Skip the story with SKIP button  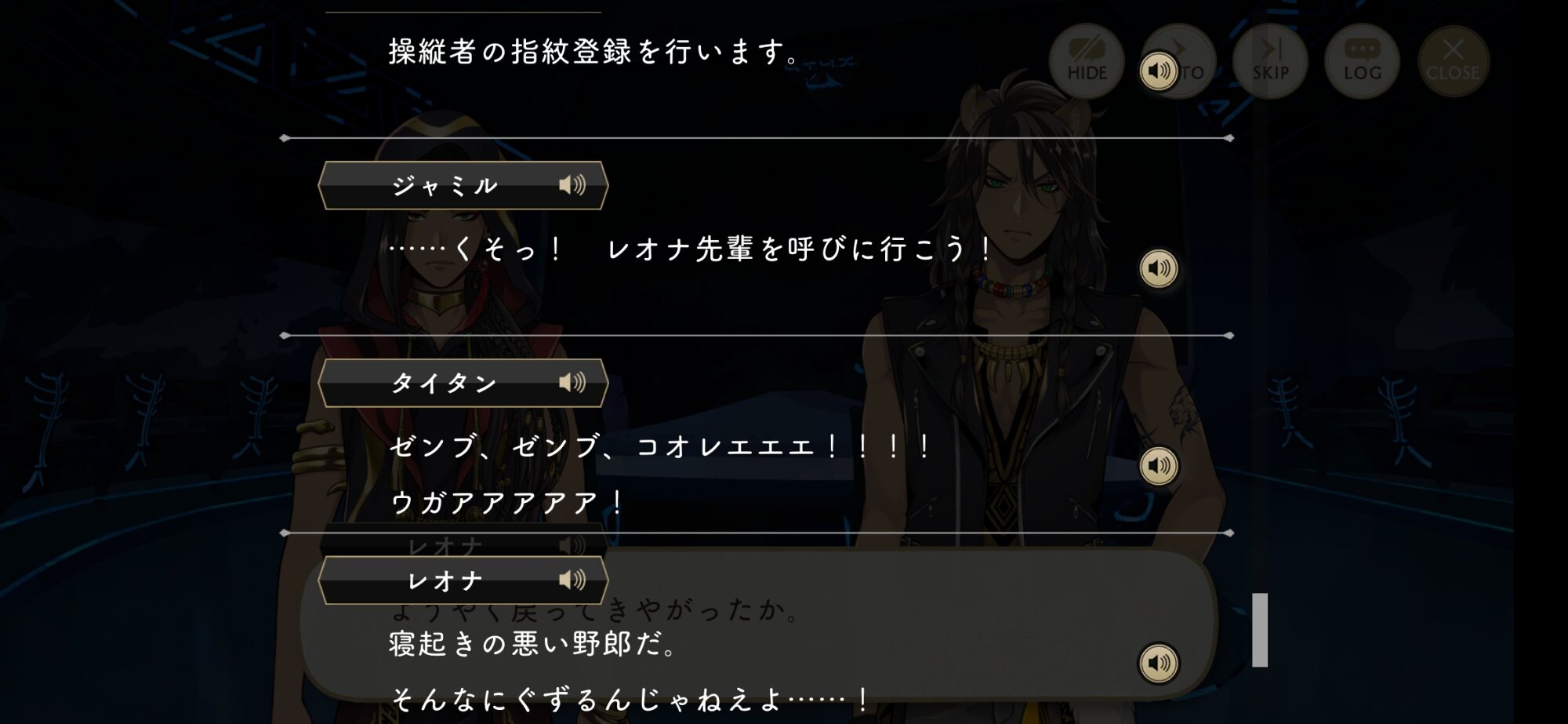(x=1270, y=61)
